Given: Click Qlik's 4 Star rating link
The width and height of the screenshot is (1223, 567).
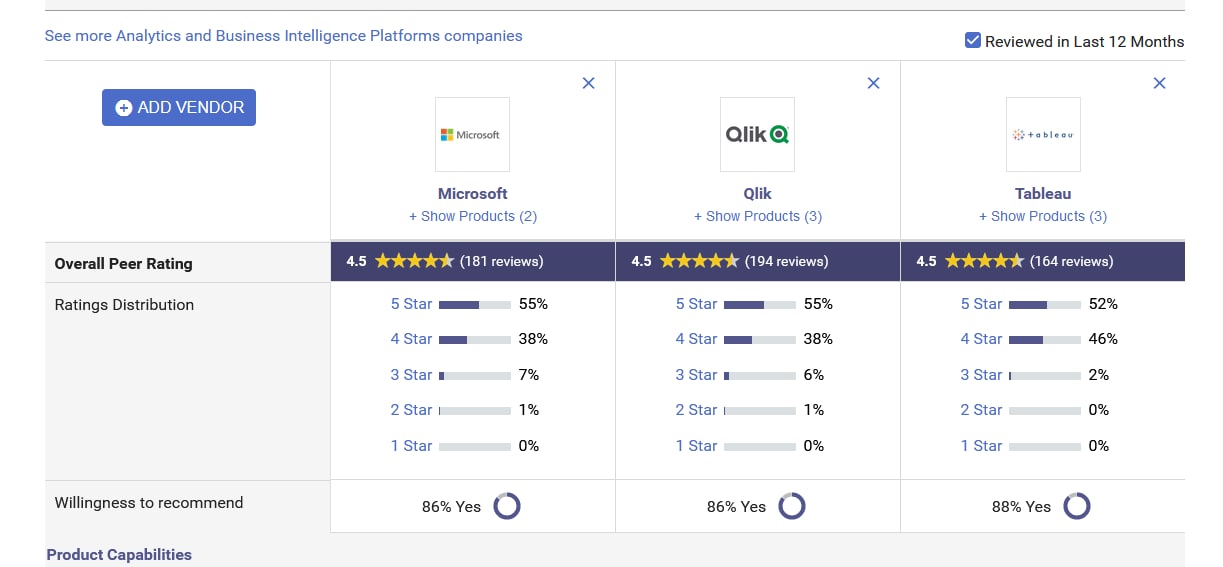Looking at the screenshot, I should click(697, 339).
